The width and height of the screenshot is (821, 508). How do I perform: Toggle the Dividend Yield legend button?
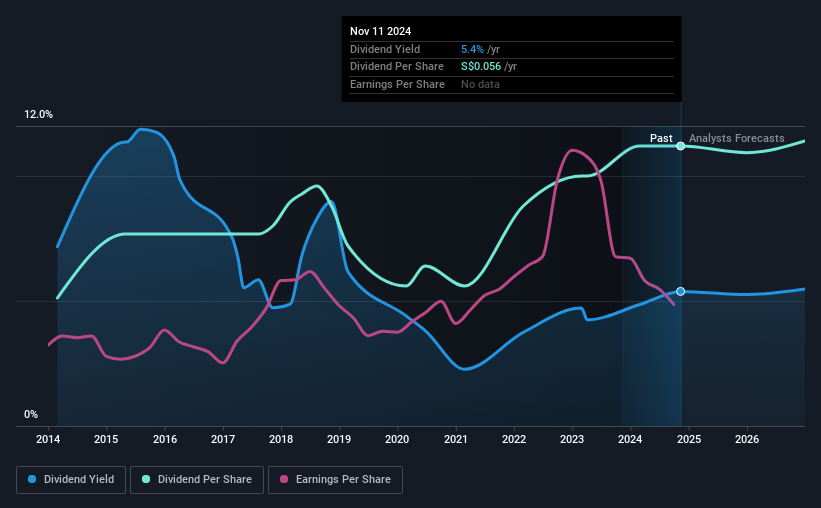[71, 480]
